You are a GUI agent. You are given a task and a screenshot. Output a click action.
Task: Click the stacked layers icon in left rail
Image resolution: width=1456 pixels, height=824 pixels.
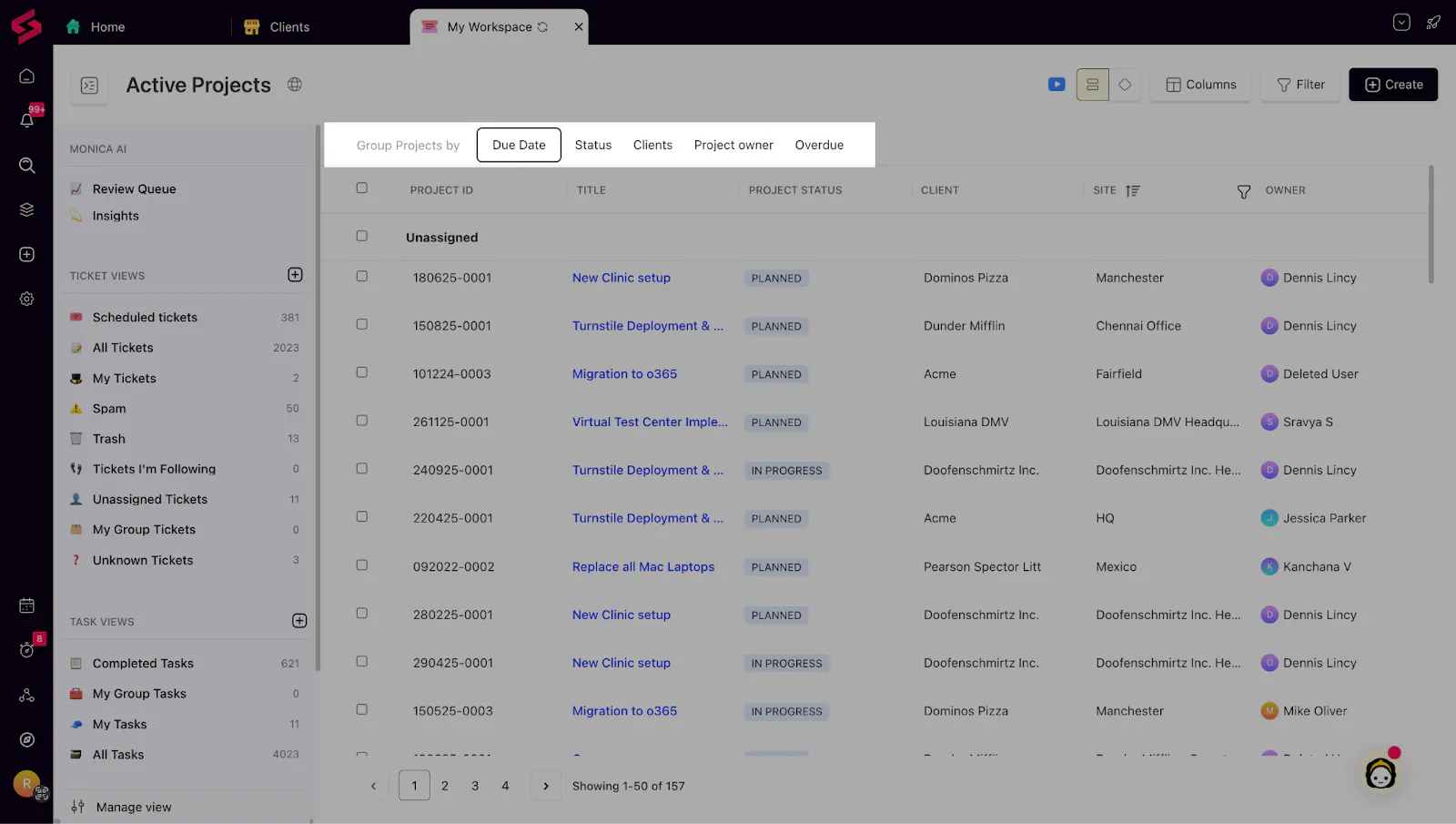click(x=27, y=209)
